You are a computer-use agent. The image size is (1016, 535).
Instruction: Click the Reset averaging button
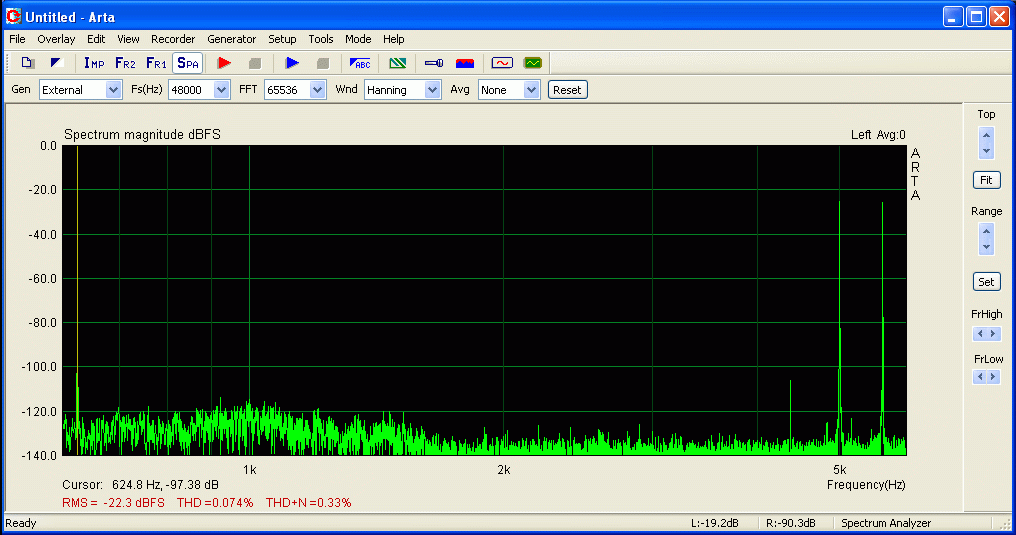point(568,90)
